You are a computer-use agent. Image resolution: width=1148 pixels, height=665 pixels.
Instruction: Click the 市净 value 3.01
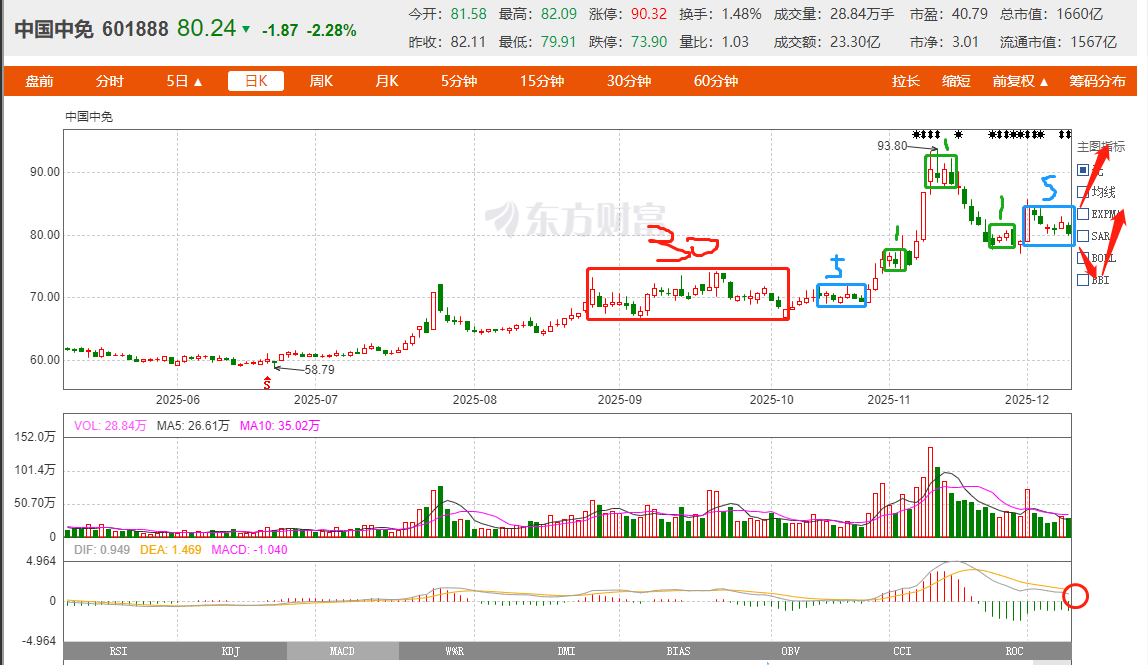(965, 42)
